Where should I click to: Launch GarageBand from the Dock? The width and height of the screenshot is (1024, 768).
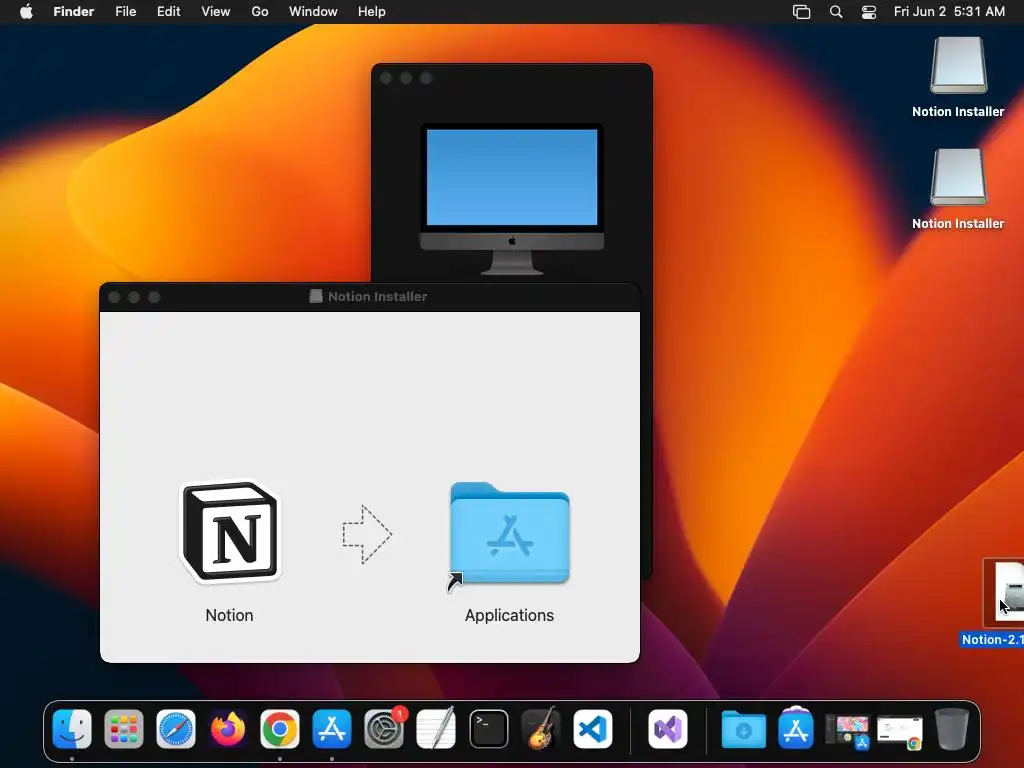point(541,729)
